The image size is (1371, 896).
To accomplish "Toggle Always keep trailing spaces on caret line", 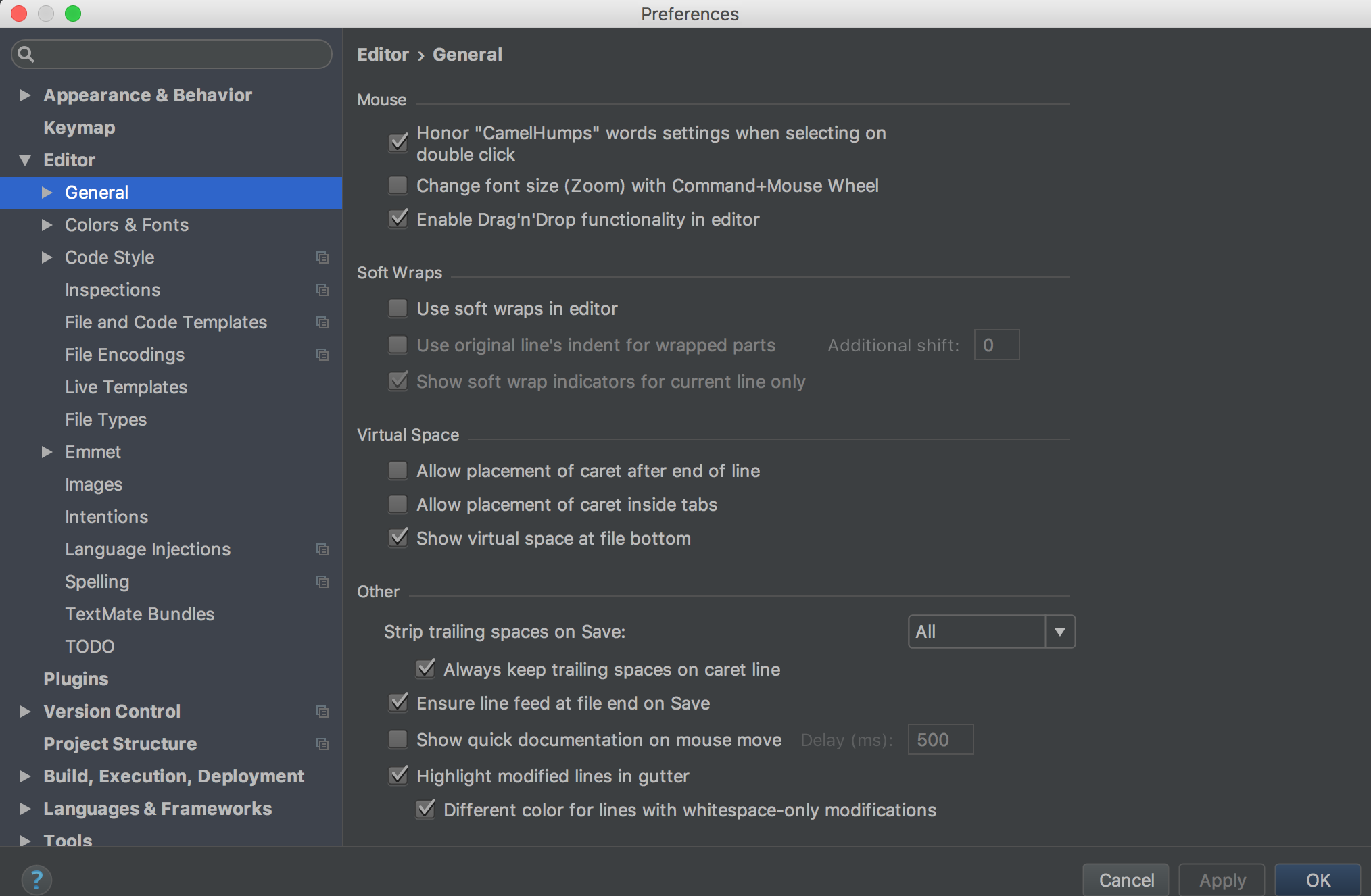I will coord(425,668).
